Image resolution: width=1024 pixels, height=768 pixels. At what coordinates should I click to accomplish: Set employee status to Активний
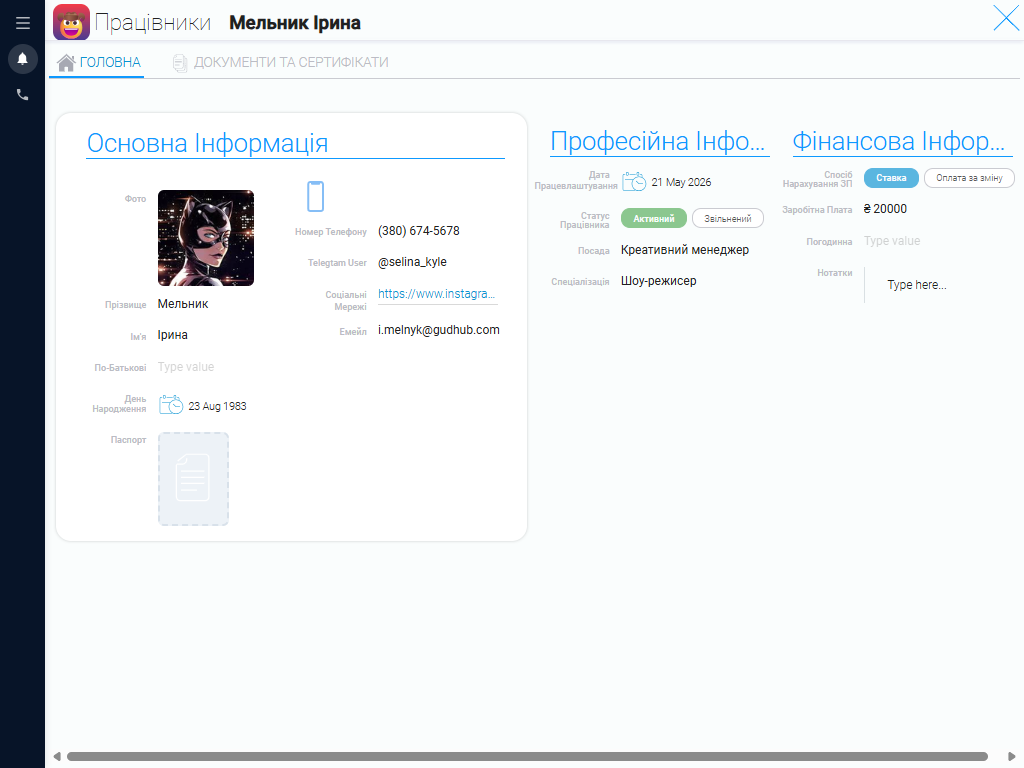pos(654,218)
